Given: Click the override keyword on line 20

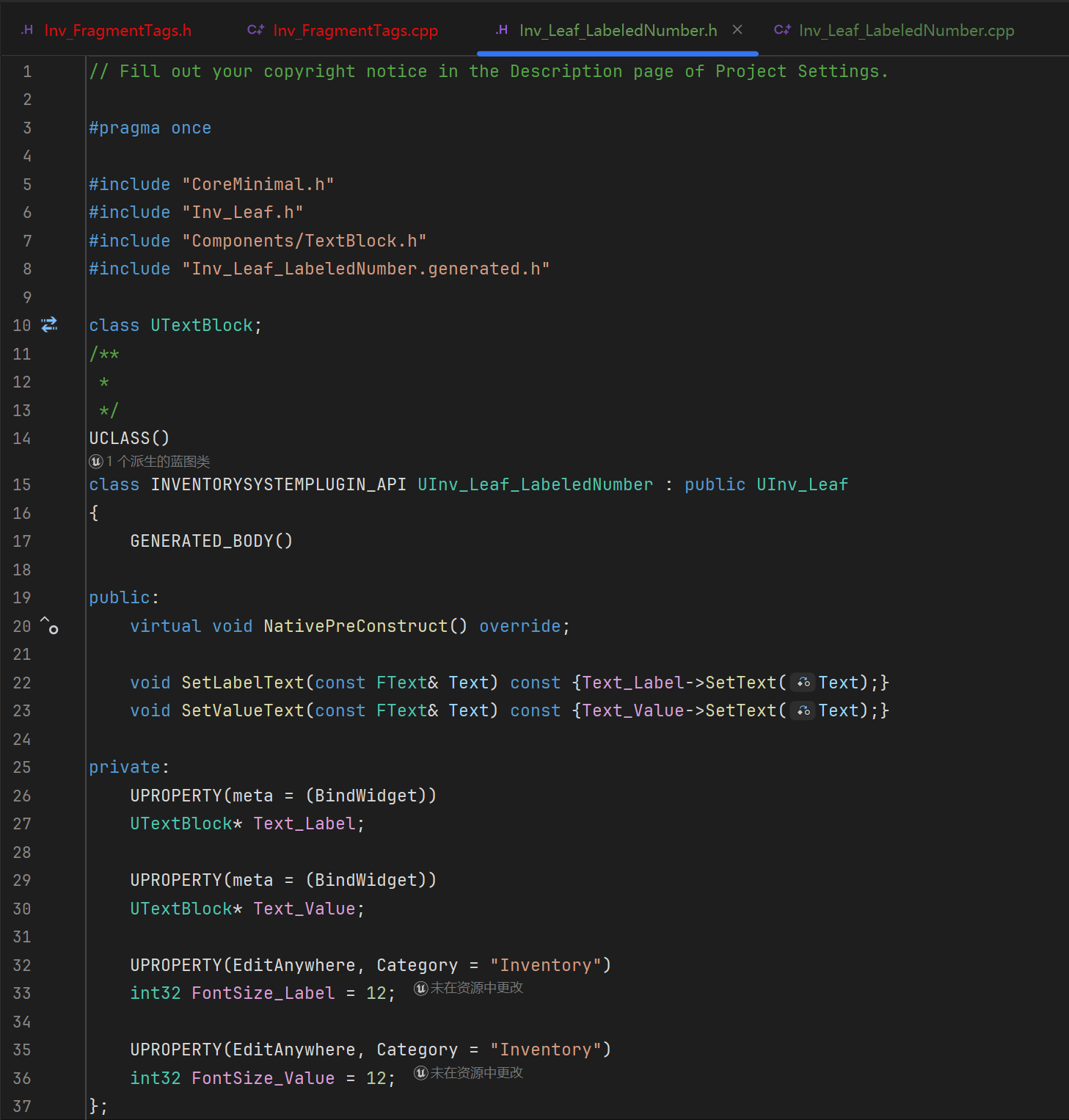Looking at the screenshot, I should [520, 626].
